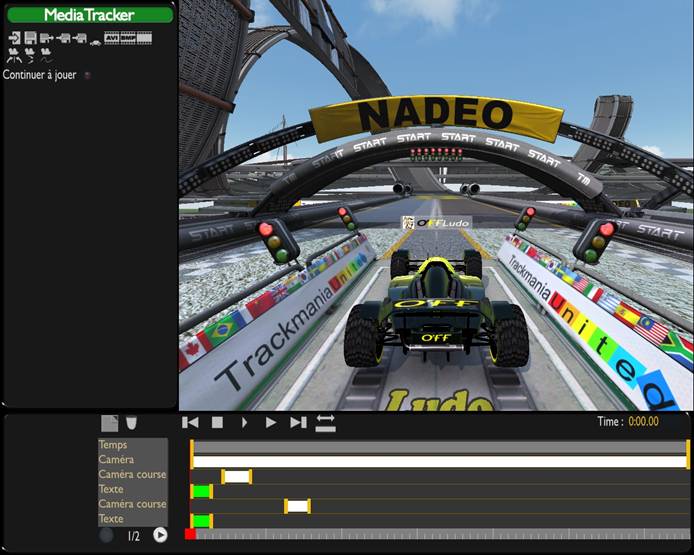The width and height of the screenshot is (694, 555).
Task: Delete track using the trash bin icon
Action: (x=131, y=423)
